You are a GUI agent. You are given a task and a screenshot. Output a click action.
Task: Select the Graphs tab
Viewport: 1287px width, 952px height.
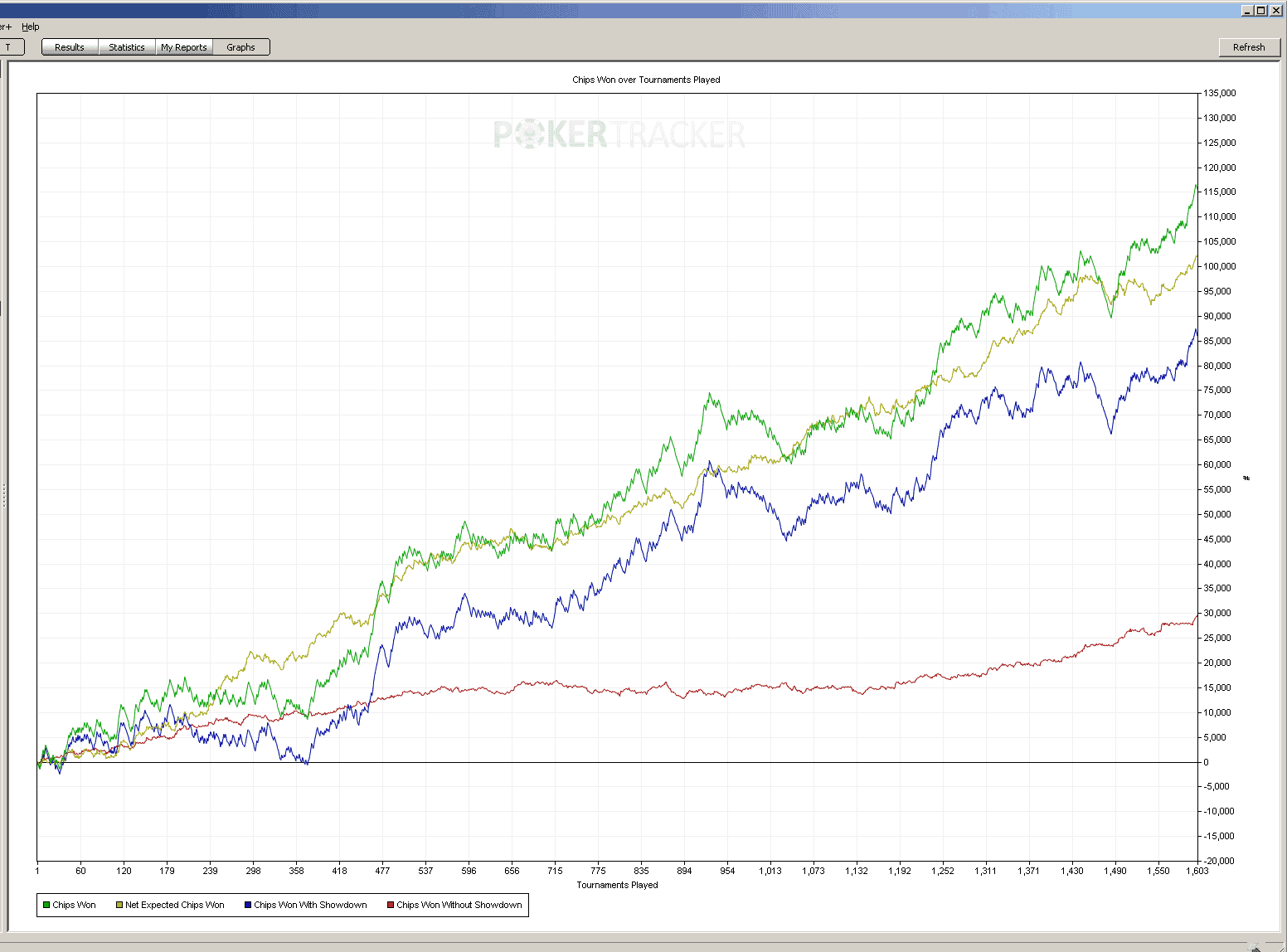click(240, 47)
